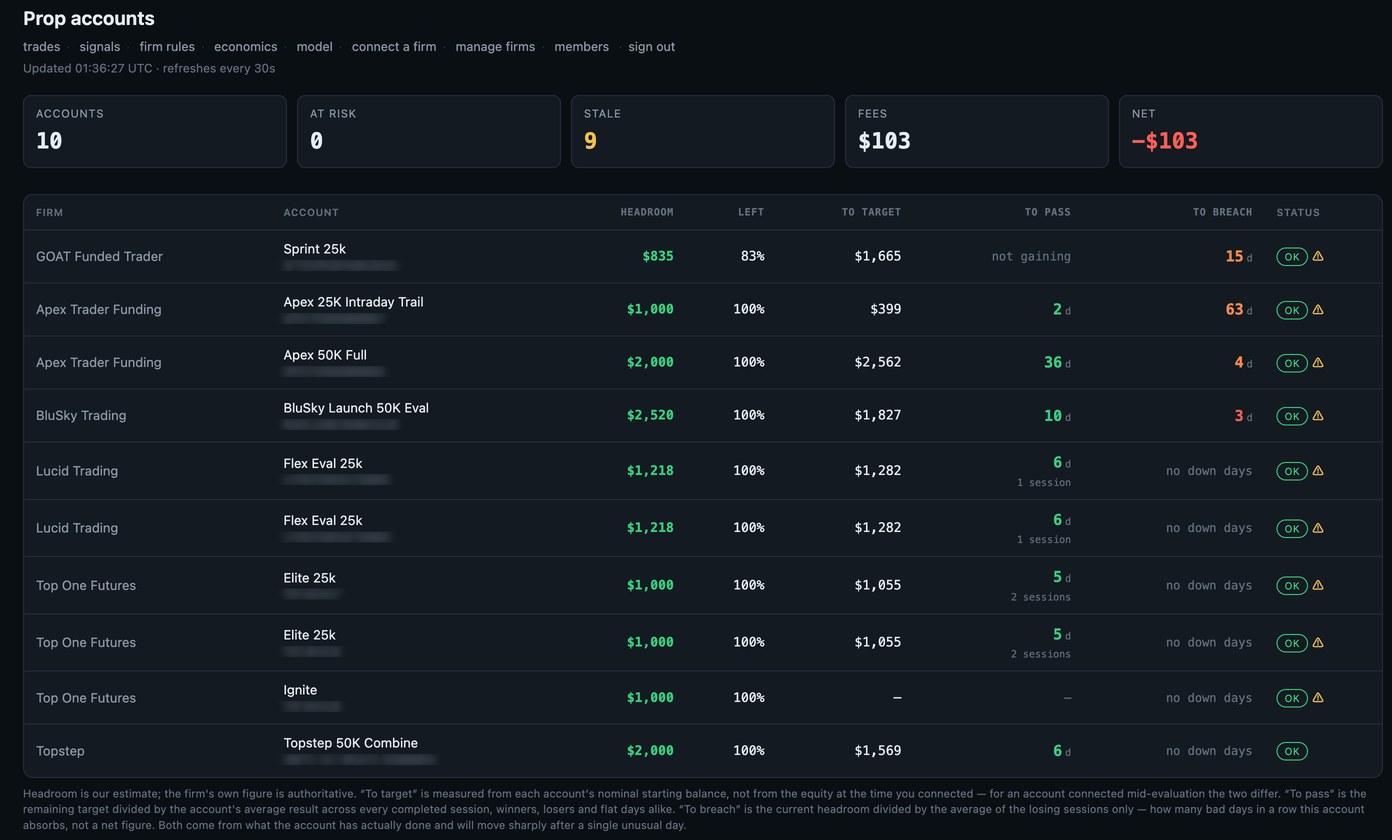1392x840 pixels.
Task: Select the stale warning icon on Apex 50K Full
Action: coord(1318,363)
